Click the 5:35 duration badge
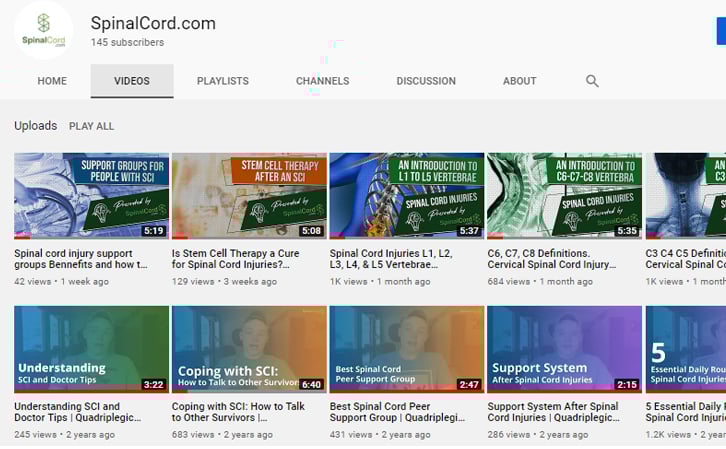The image size is (726, 449). point(627,231)
